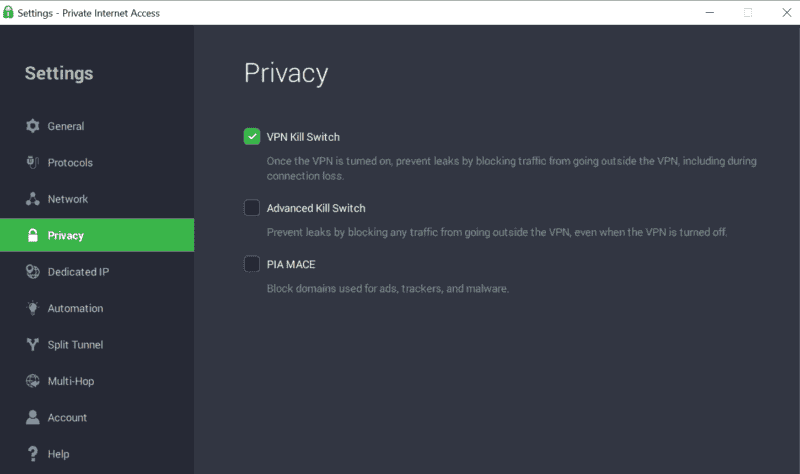Click the Help question mark icon

click(x=33, y=454)
